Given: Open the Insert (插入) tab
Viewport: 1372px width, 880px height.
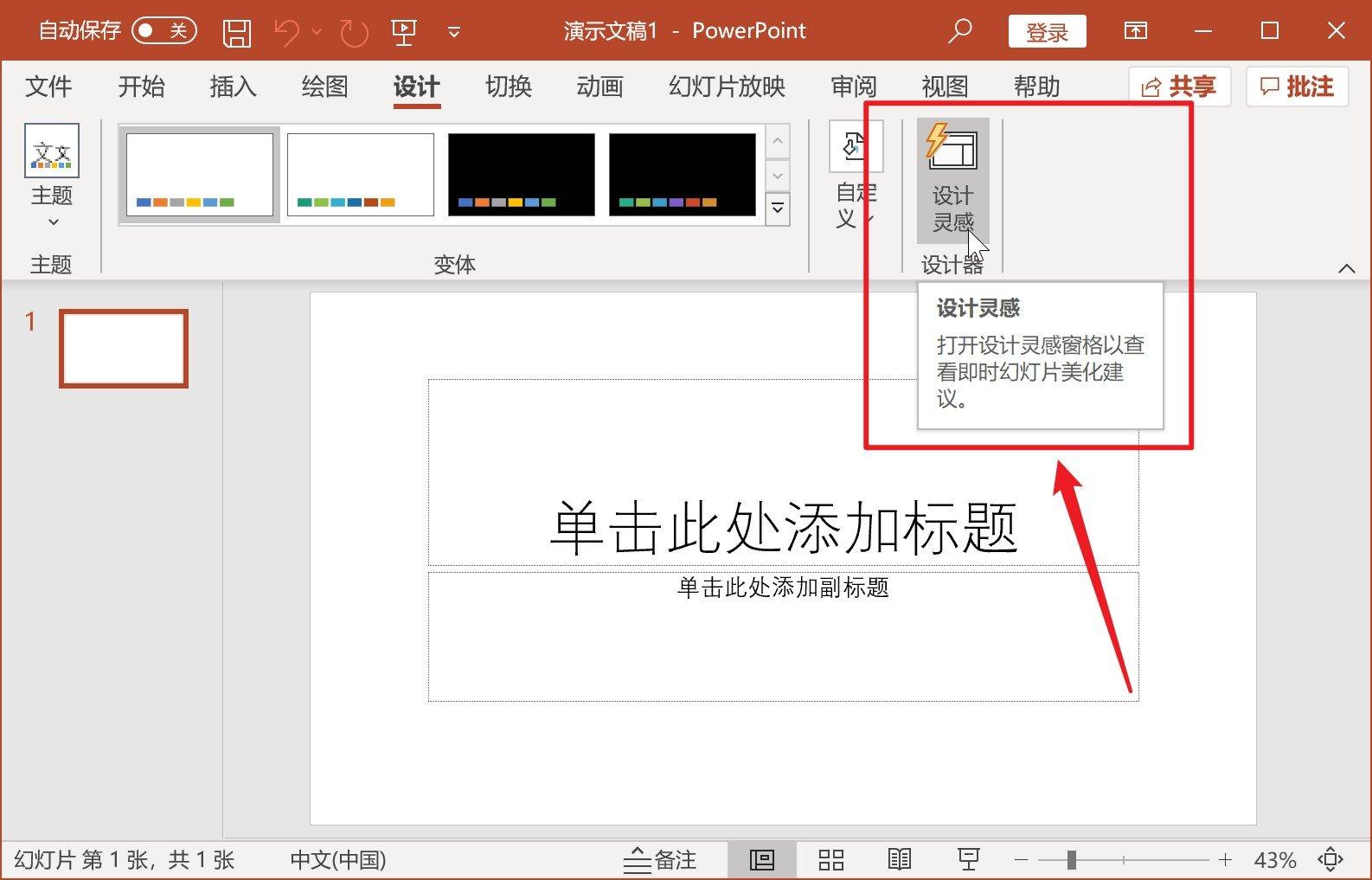Looking at the screenshot, I should click(233, 87).
